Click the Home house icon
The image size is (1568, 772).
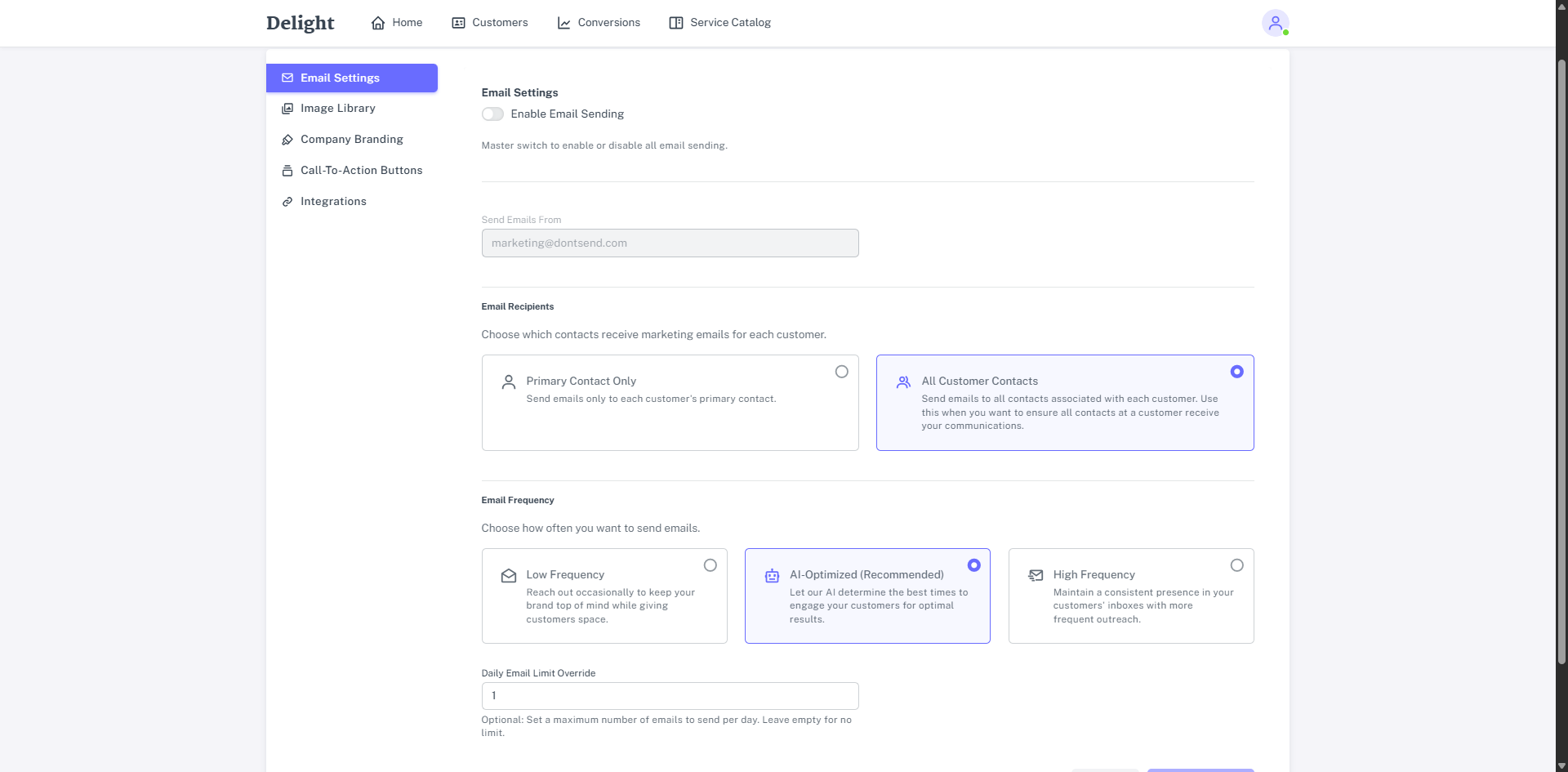click(378, 23)
